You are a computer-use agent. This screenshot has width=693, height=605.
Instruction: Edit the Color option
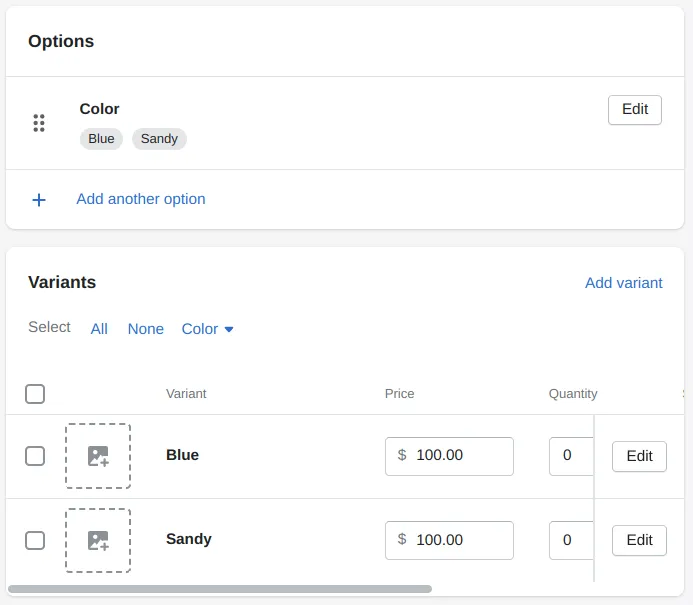pyautogui.click(x=634, y=110)
